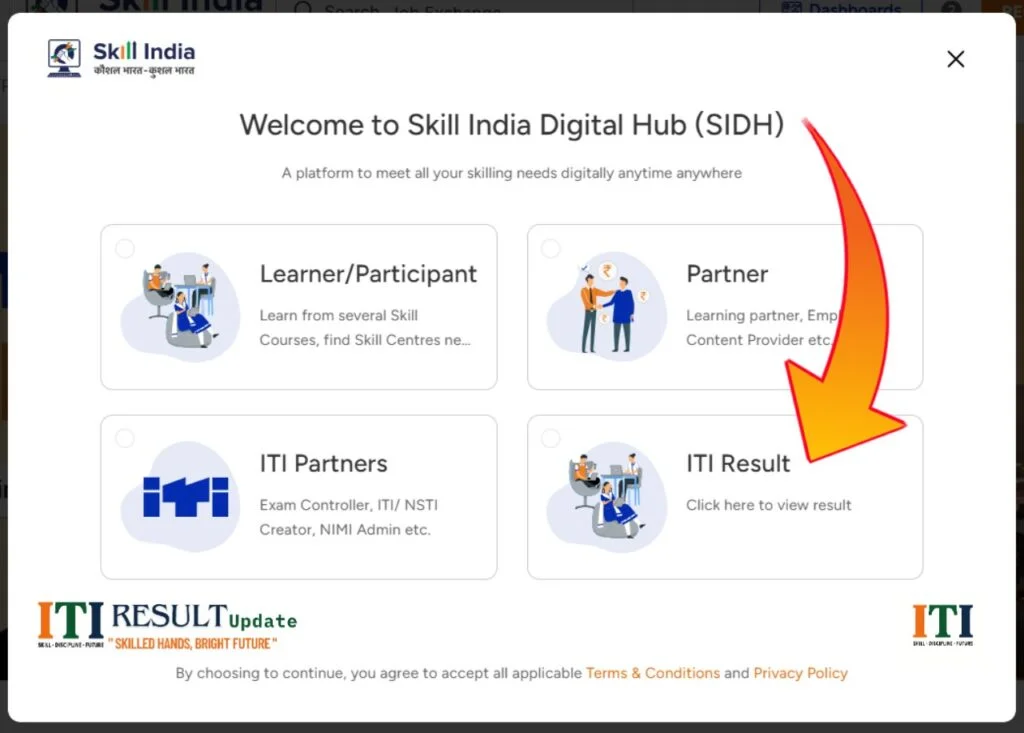Open the Partner card title
1024x733 pixels.
727,274
